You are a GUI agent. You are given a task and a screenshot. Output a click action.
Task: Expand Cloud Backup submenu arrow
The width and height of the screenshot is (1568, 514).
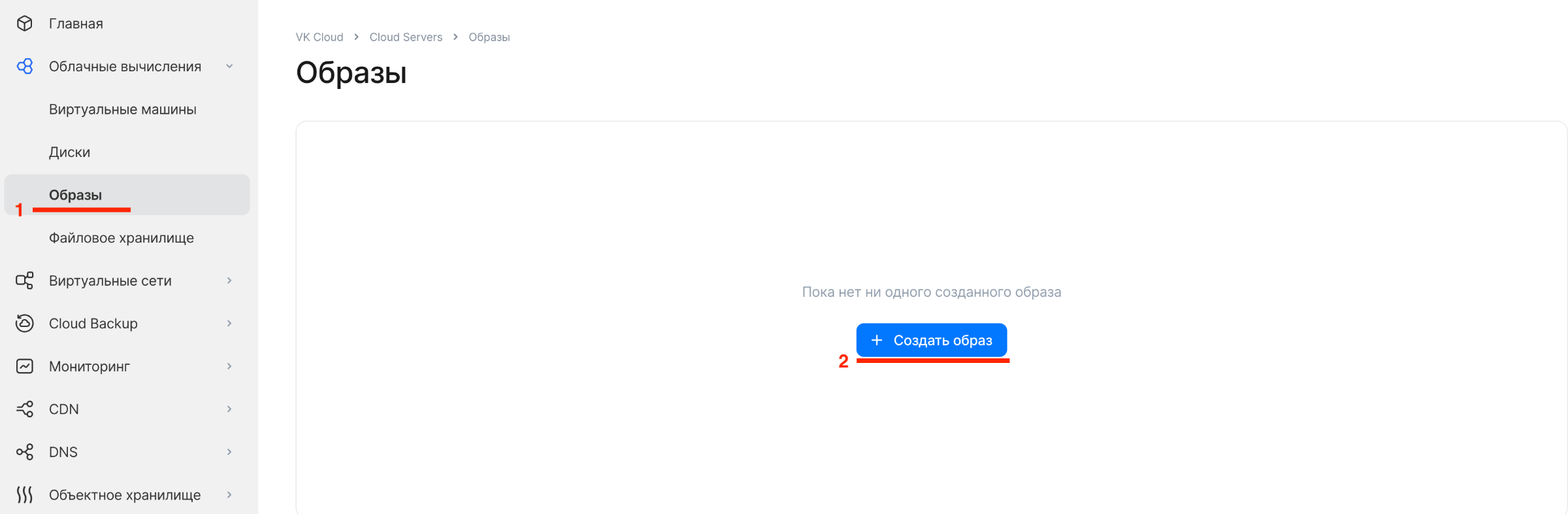229,323
